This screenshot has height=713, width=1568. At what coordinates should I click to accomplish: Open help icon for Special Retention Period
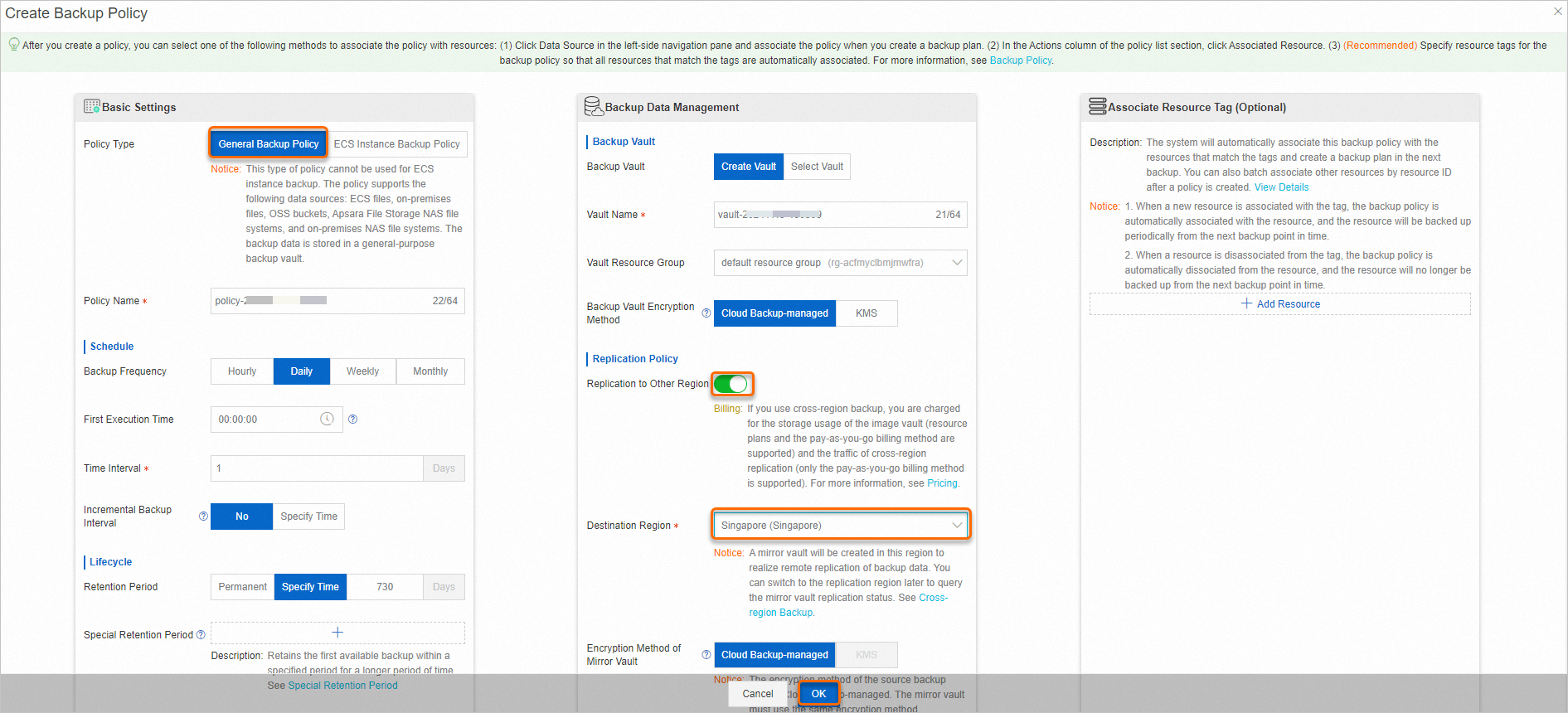(201, 635)
